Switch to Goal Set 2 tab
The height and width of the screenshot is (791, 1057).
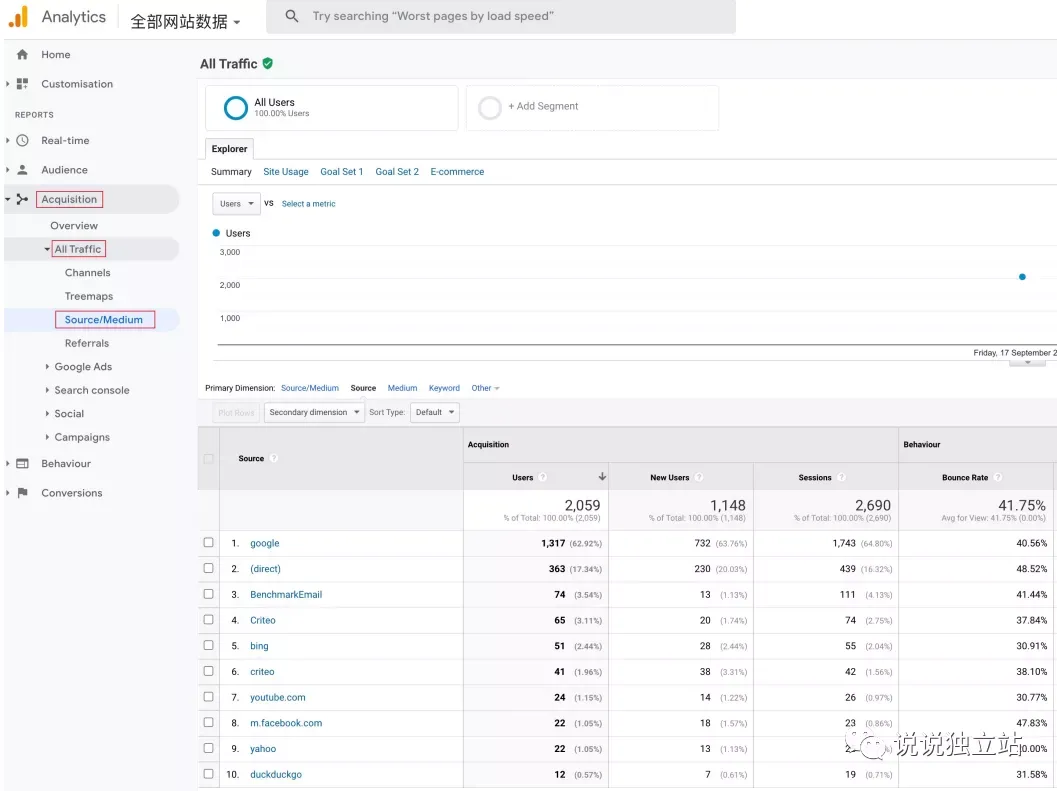point(397,172)
